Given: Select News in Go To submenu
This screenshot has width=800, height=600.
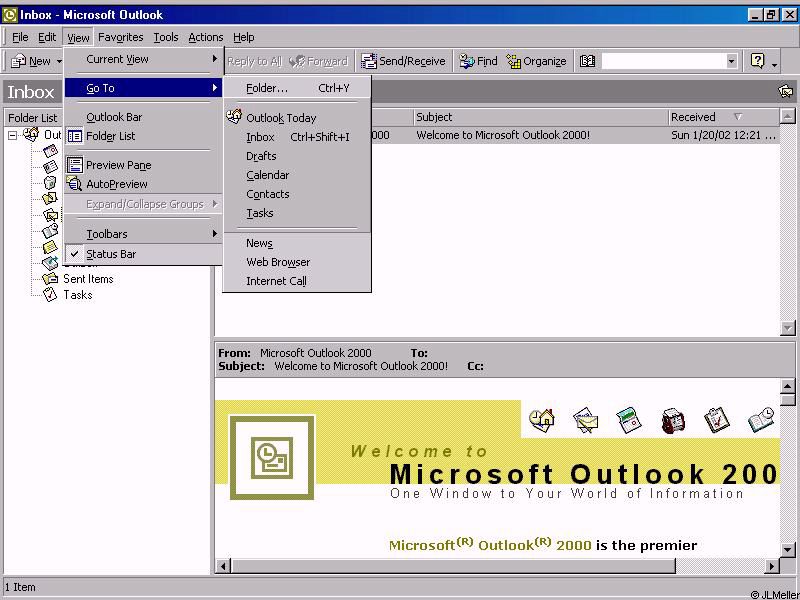Looking at the screenshot, I should (297, 243).
